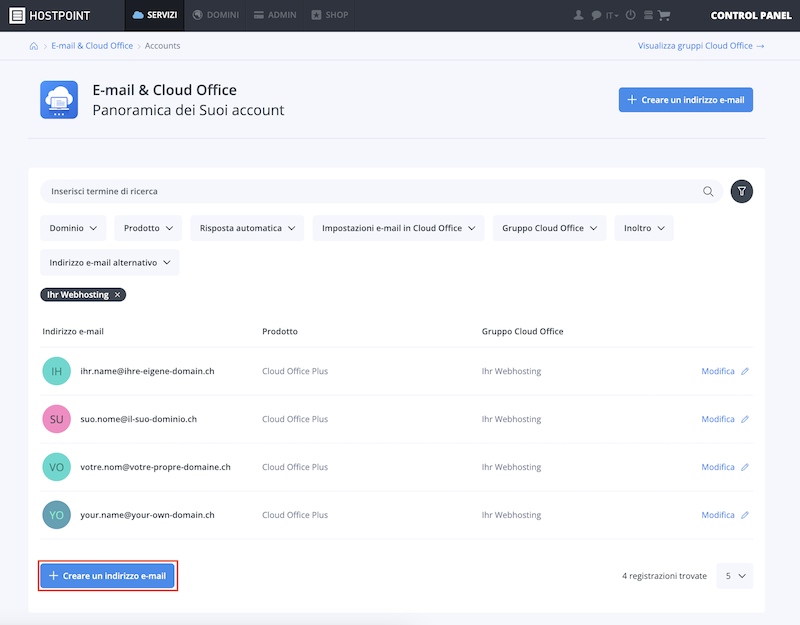Click pencil icon for your.name@your-own-domain.ch
The height and width of the screenshot is (625, 800).
[x=745, y=515]
